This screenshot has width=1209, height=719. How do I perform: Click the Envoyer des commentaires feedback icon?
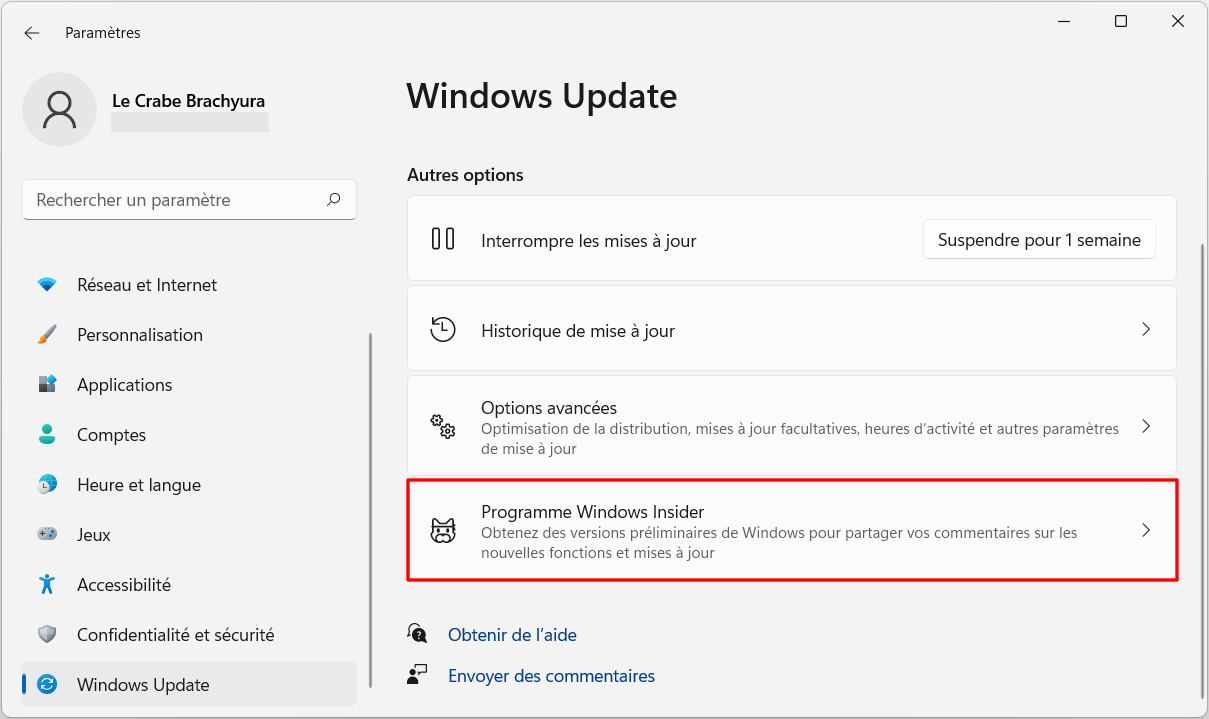(x=417, y=675)
